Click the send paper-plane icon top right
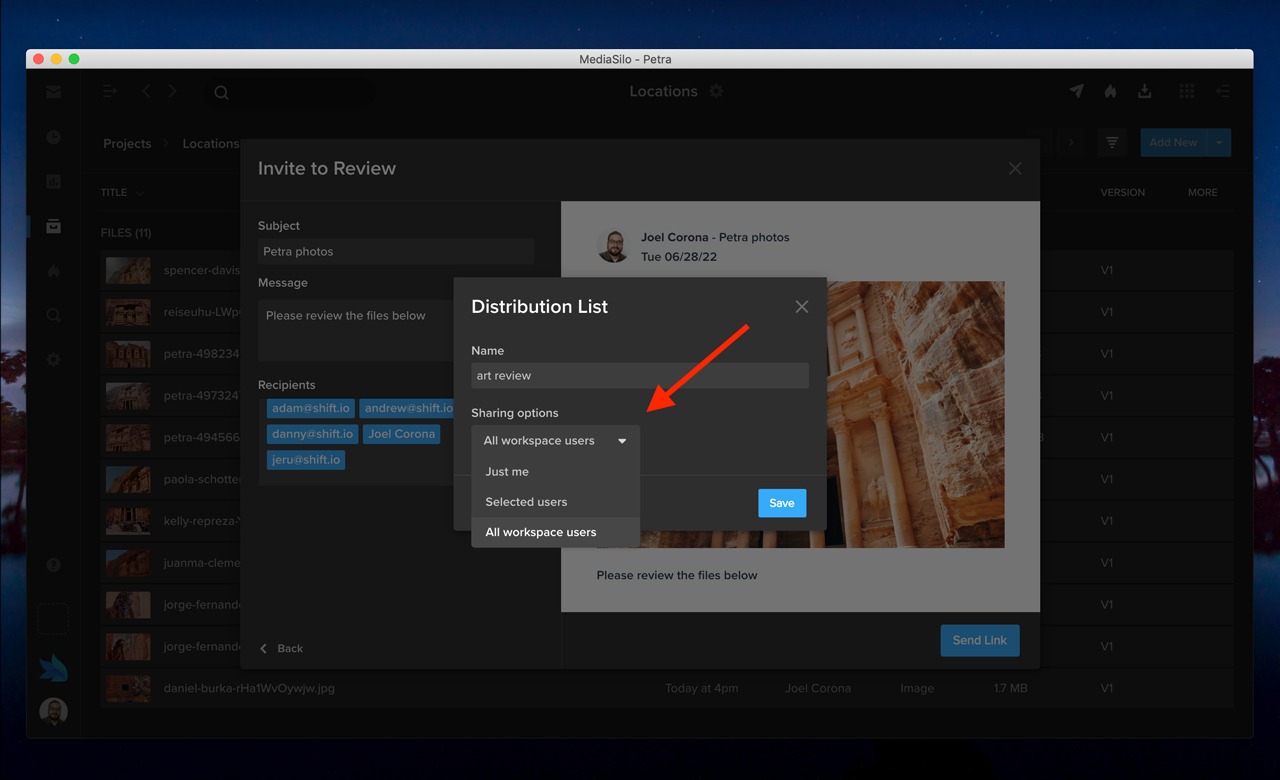The height and width of the screenshot is (780, 1280). tap(1076, 91)
